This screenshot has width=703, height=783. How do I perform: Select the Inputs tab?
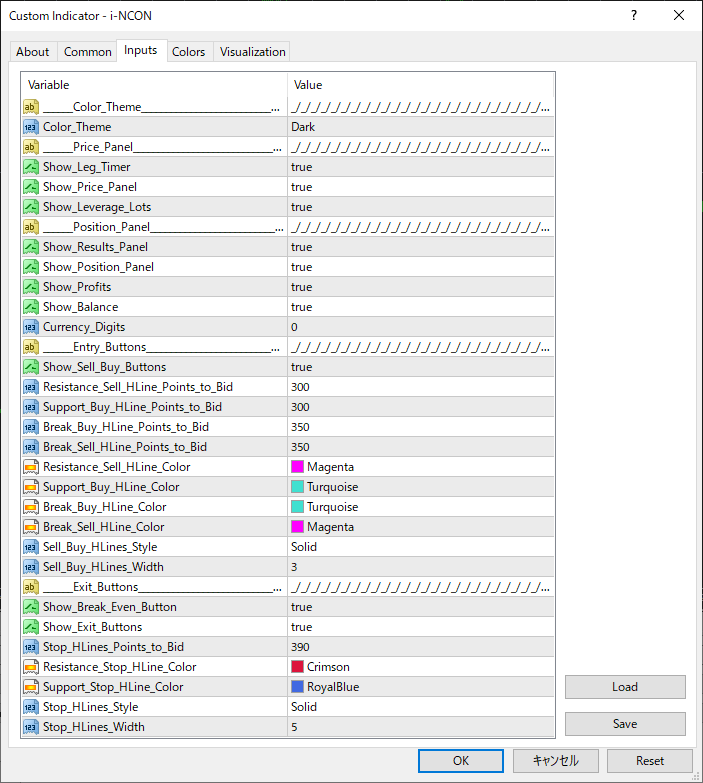click(141, 50)
